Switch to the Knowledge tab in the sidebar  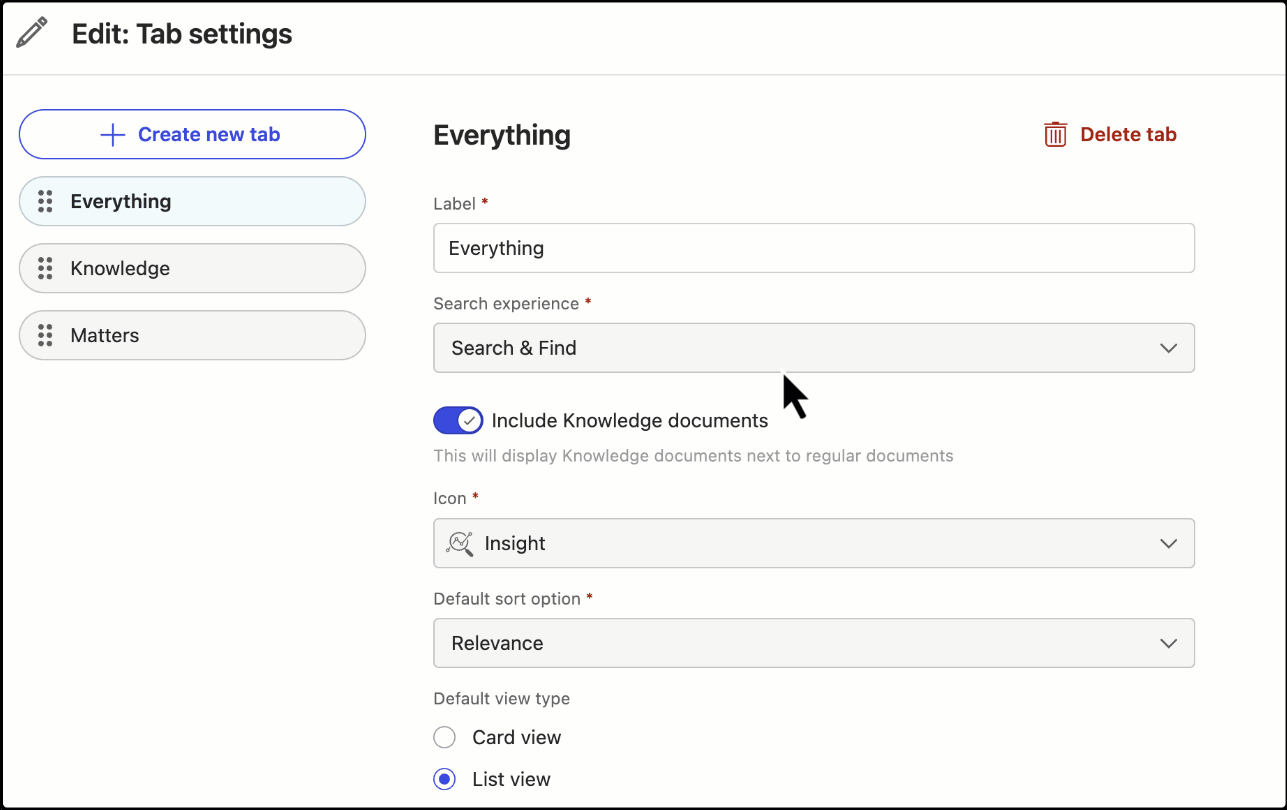pyautogui.click(x=192, y=268)
